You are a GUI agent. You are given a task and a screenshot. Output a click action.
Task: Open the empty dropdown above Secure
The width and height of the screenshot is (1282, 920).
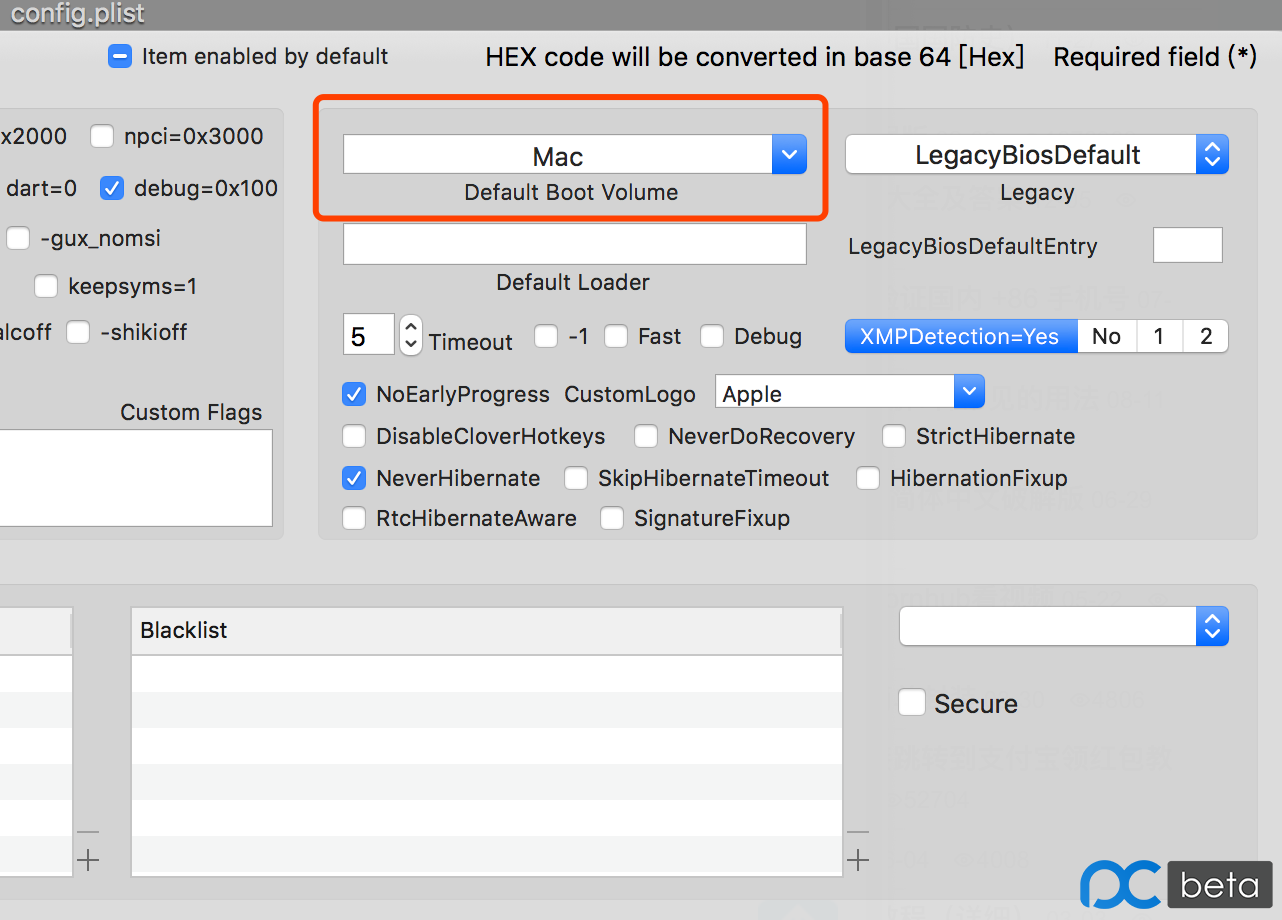pos(1064,627)
